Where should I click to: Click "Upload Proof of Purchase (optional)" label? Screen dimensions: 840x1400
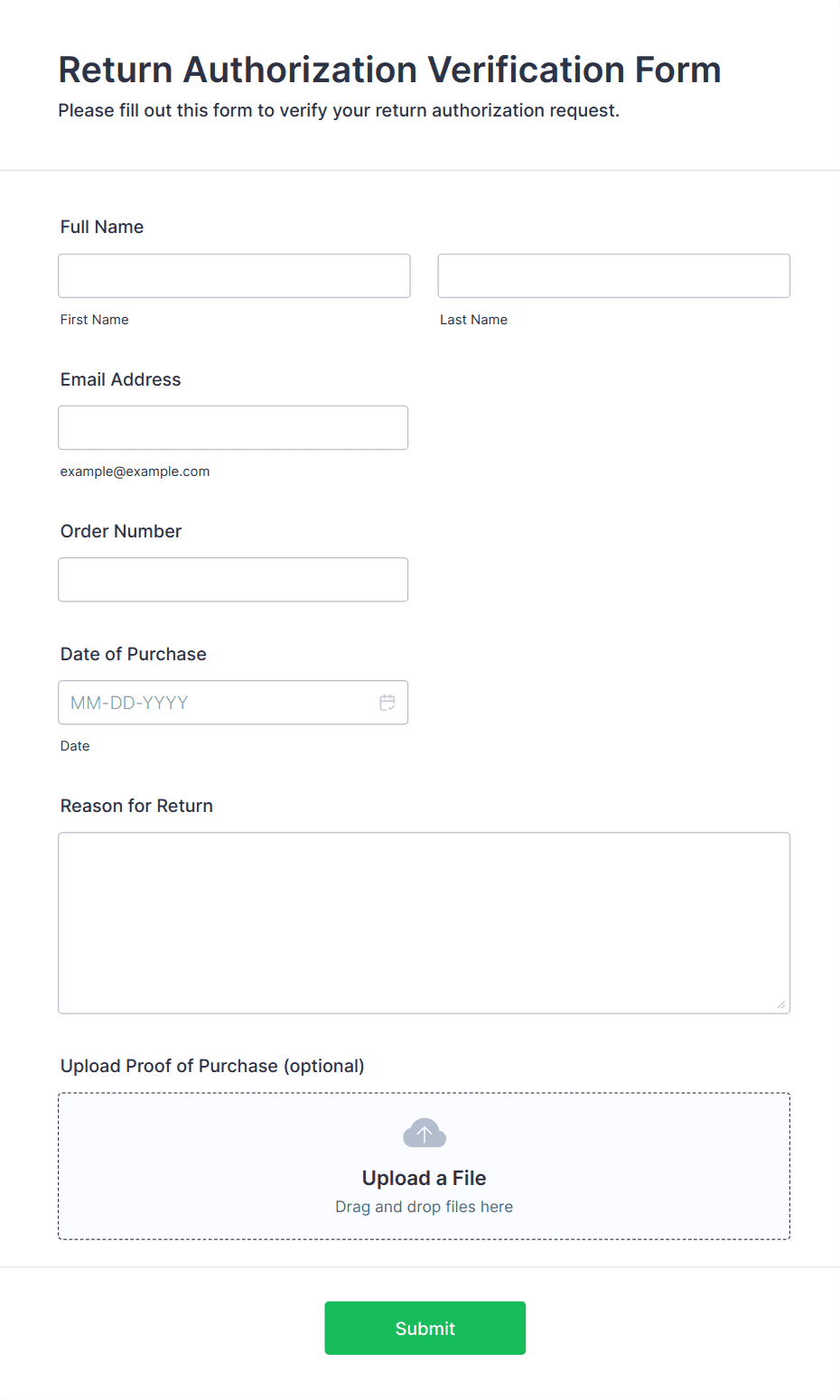point(212,1066)
